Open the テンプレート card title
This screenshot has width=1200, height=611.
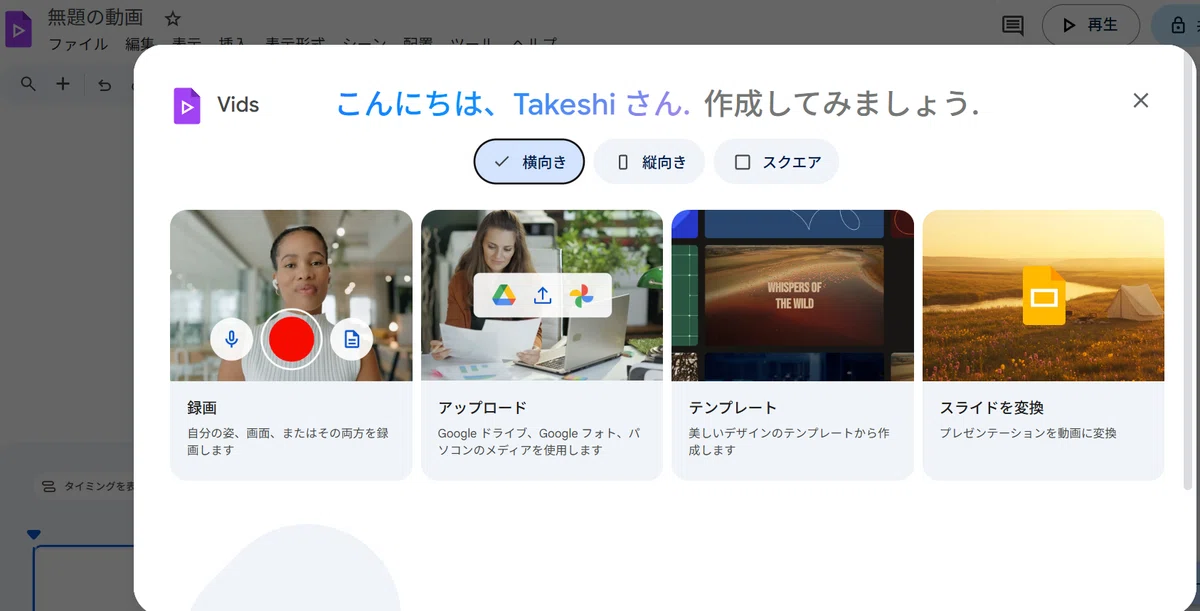733,408
